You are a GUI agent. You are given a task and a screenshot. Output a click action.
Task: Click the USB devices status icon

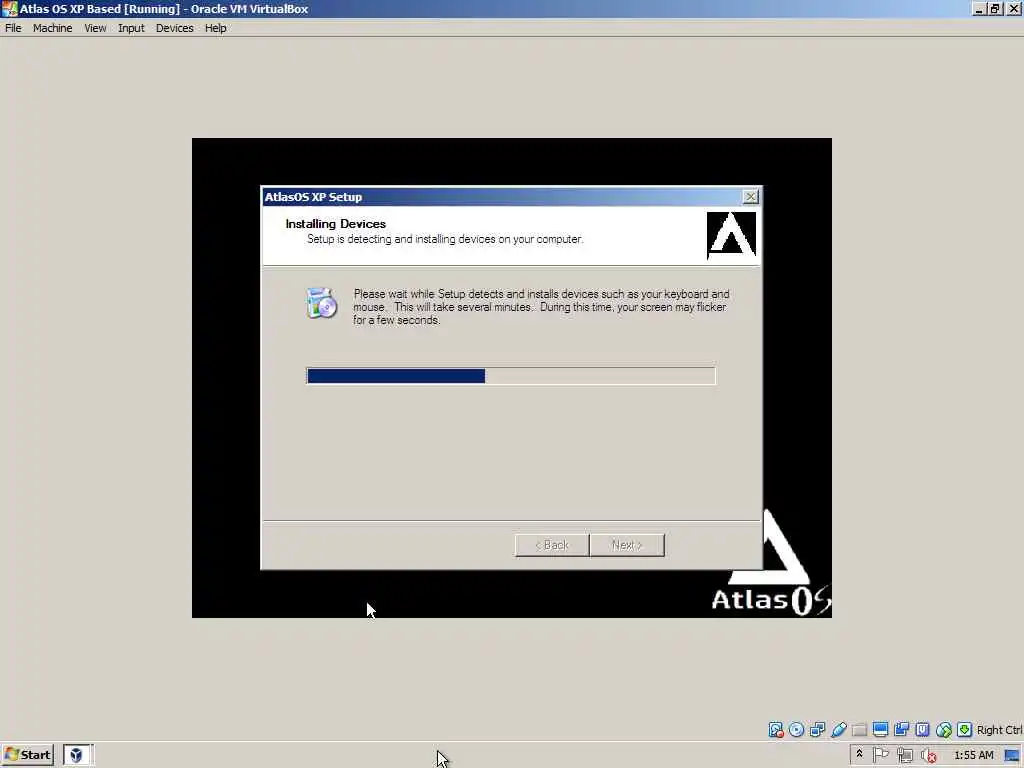pos(839,729)
